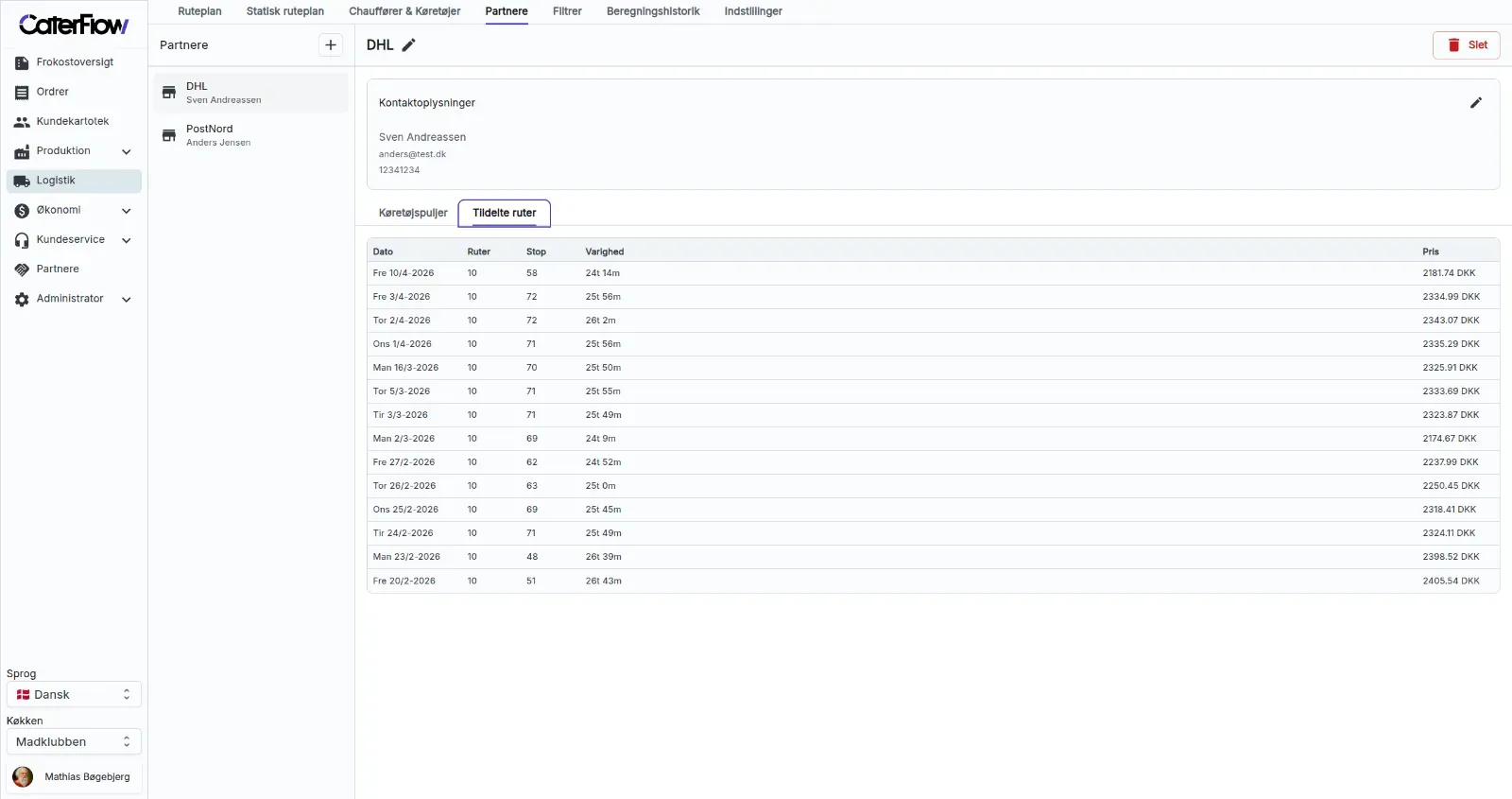Click the Partnere handshake icon in sidebar

coord(22,269)
